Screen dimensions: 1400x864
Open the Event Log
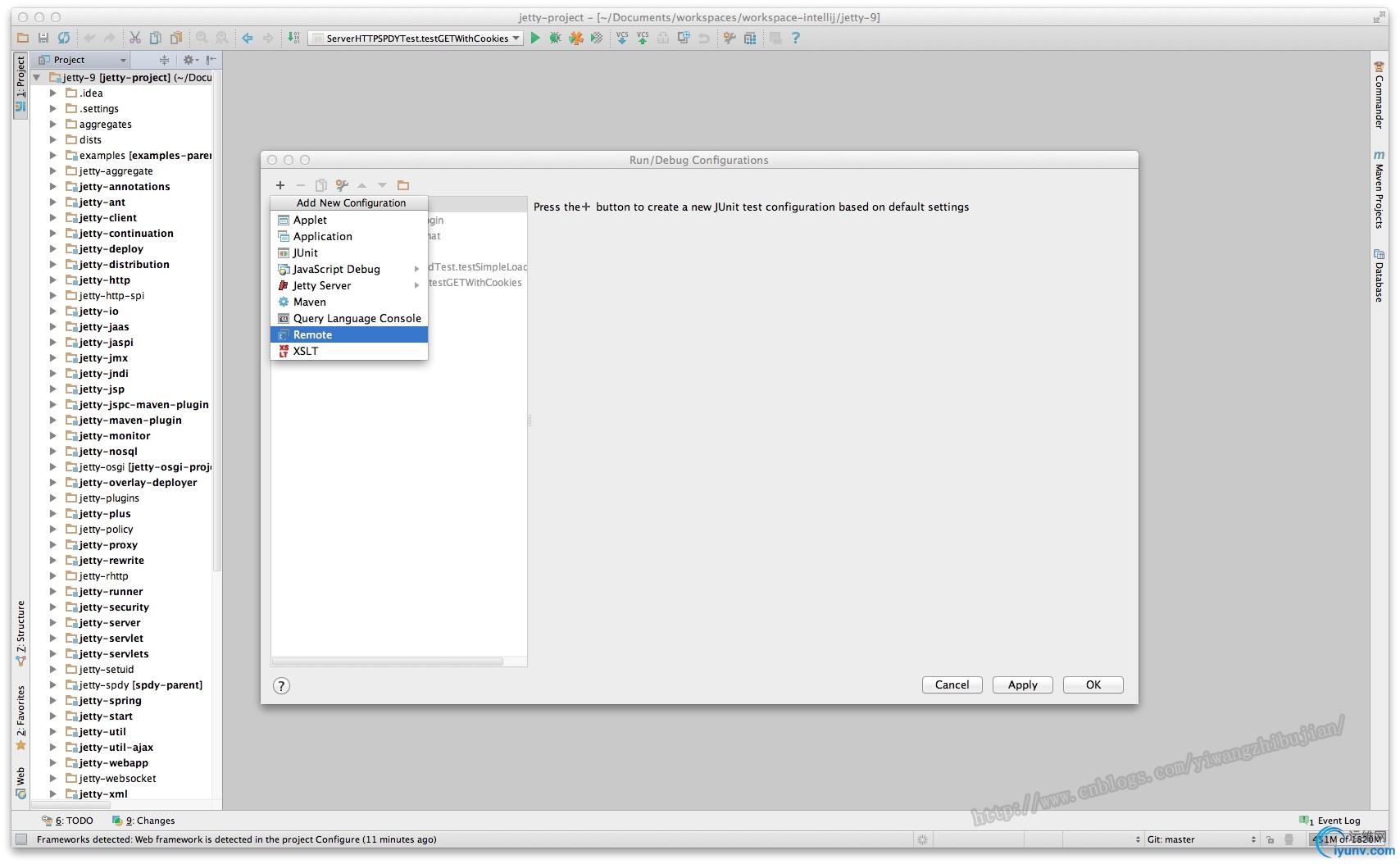click(x=1330, y=821)
